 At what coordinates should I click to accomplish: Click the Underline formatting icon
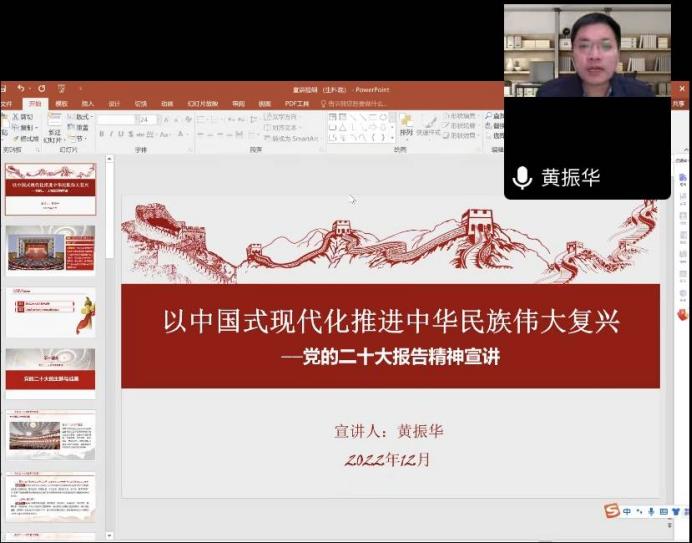(121, 134)
